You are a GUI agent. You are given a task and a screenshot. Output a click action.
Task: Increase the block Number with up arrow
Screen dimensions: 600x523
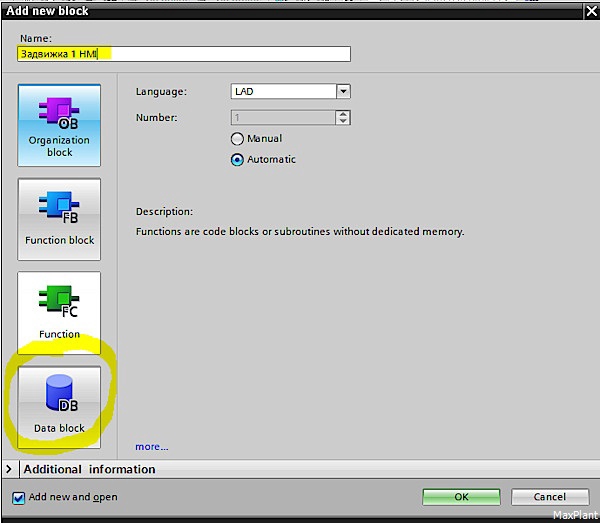coord(343,114)
